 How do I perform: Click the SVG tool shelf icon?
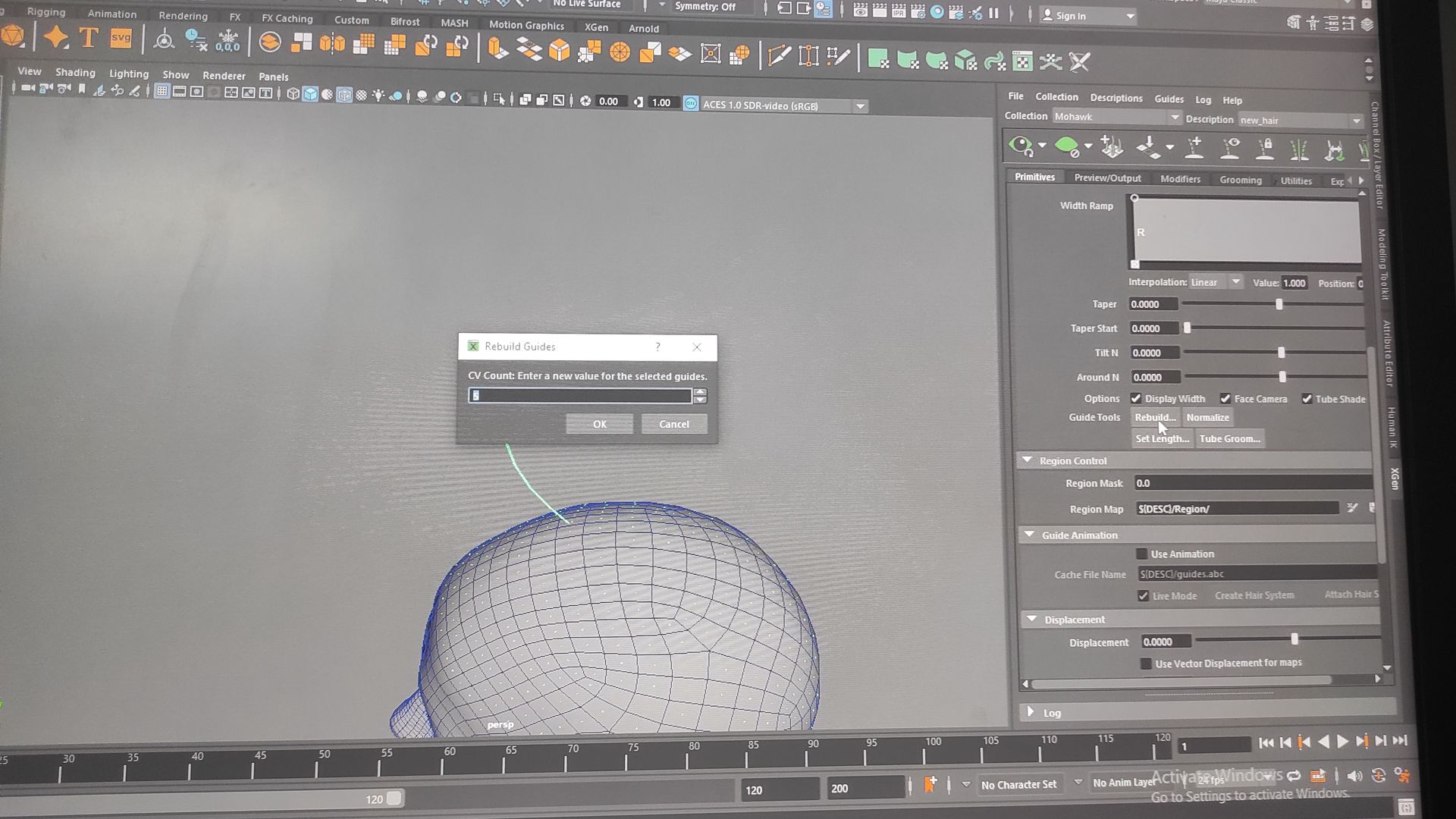tap(121, 38)
